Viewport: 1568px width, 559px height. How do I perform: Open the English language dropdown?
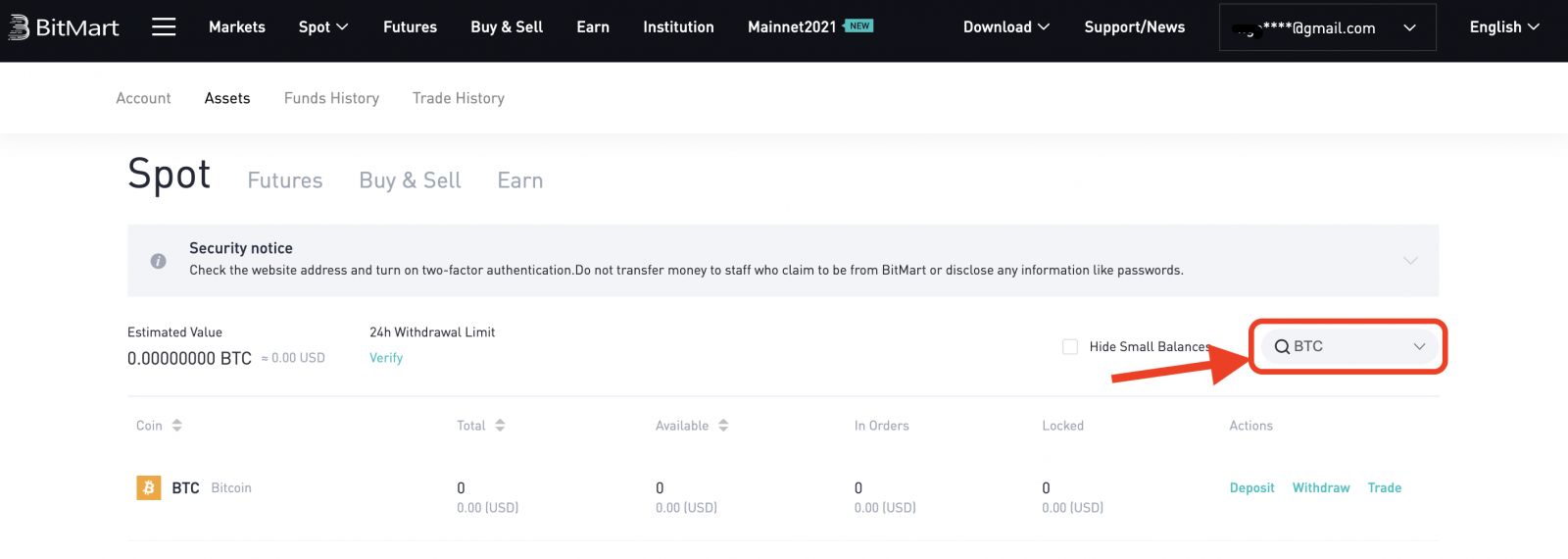click(x=1503, y=27)
